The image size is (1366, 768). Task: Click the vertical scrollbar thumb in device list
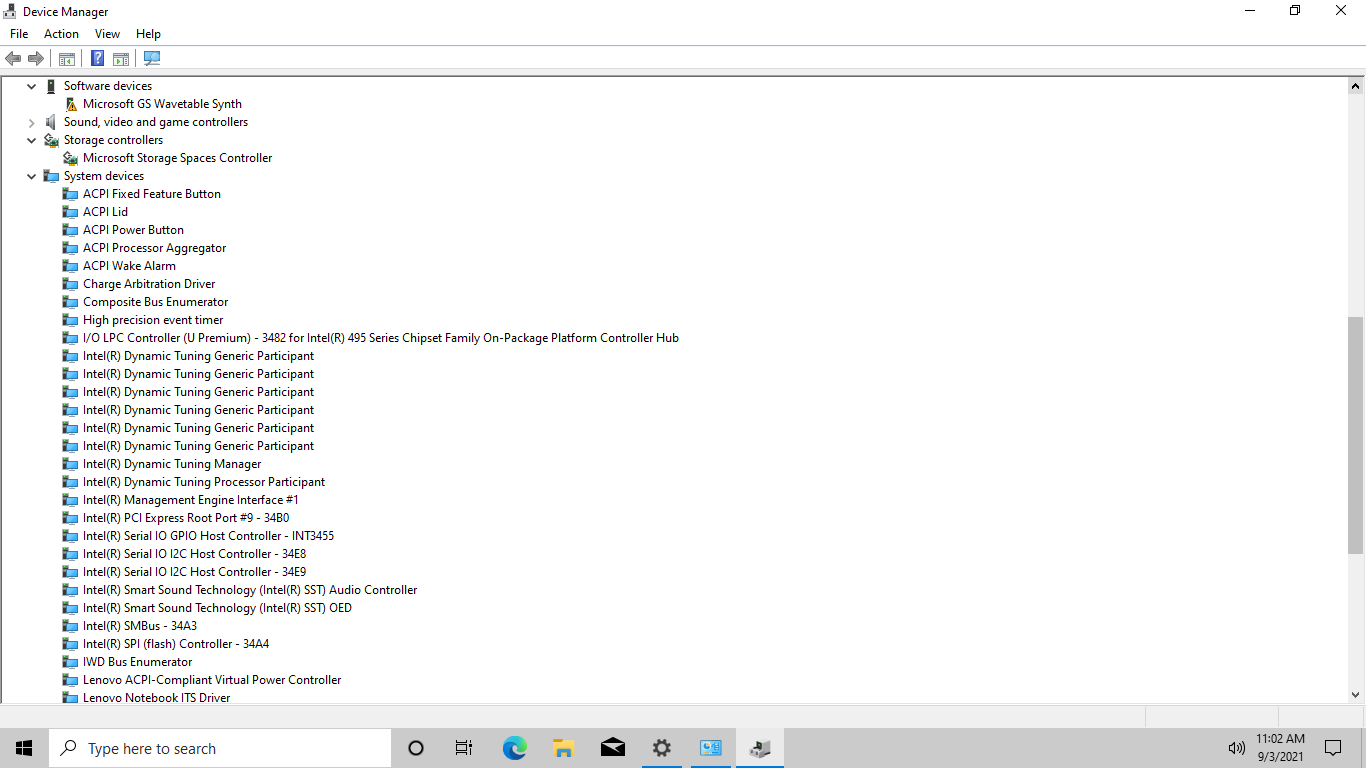1356,435
